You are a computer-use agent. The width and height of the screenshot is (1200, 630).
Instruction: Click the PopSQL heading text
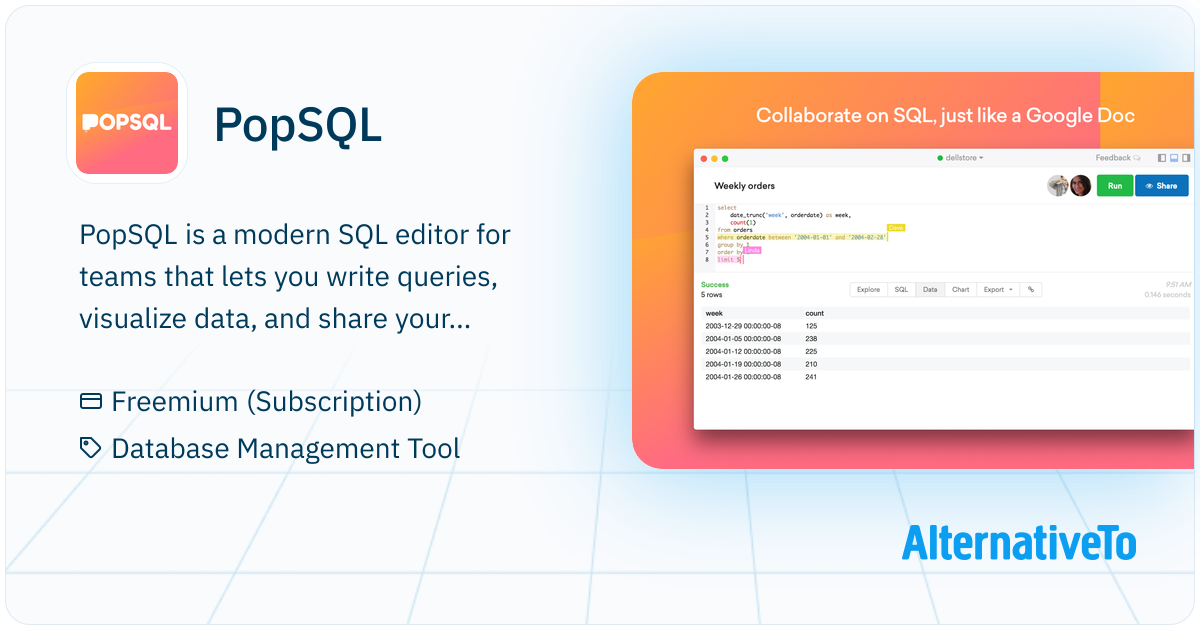298,125
